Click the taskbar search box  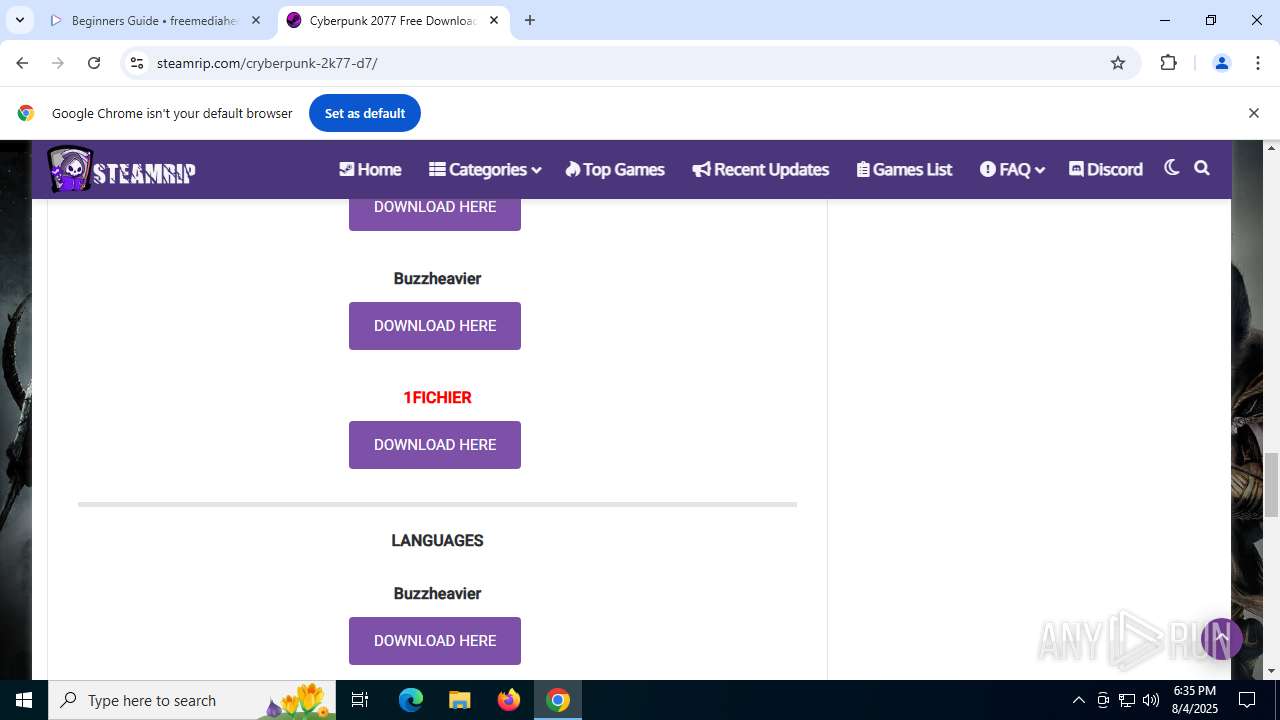tap(192, 700)
